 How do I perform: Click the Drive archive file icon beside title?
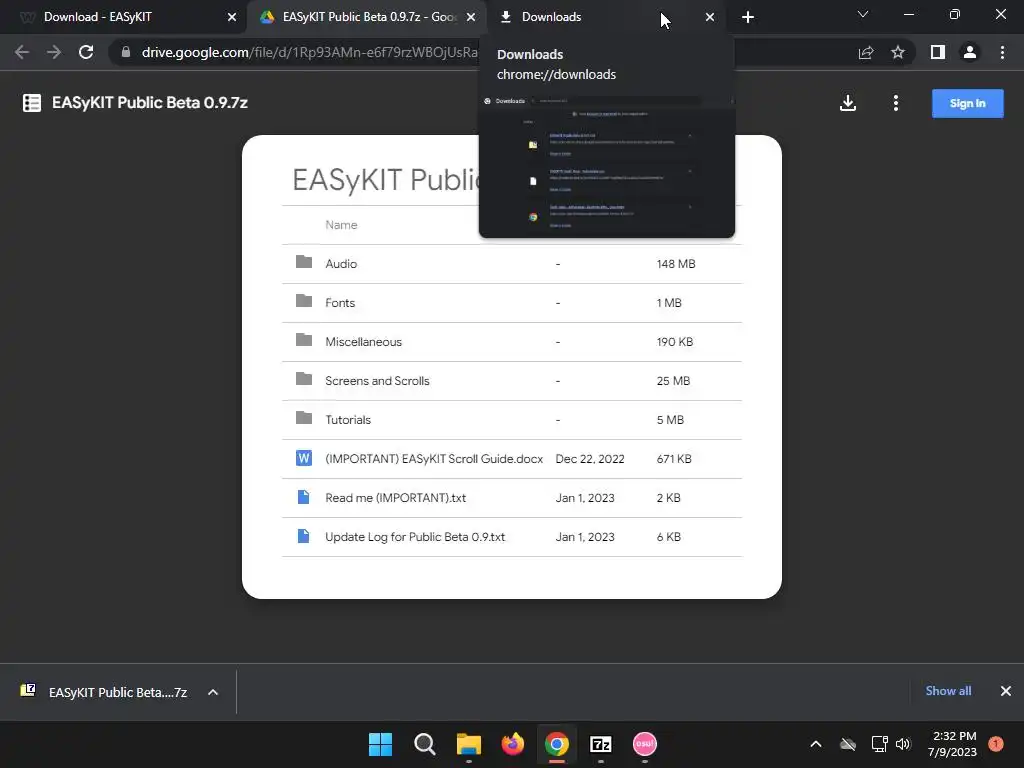(32, 103)
